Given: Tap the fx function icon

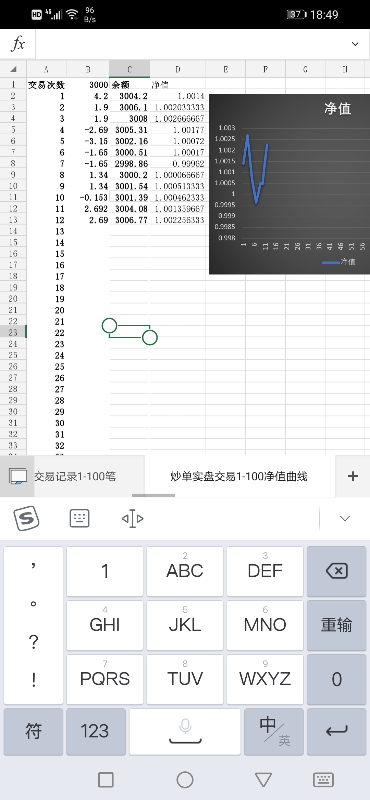Looking at the screenshot, I should point(18,44).
